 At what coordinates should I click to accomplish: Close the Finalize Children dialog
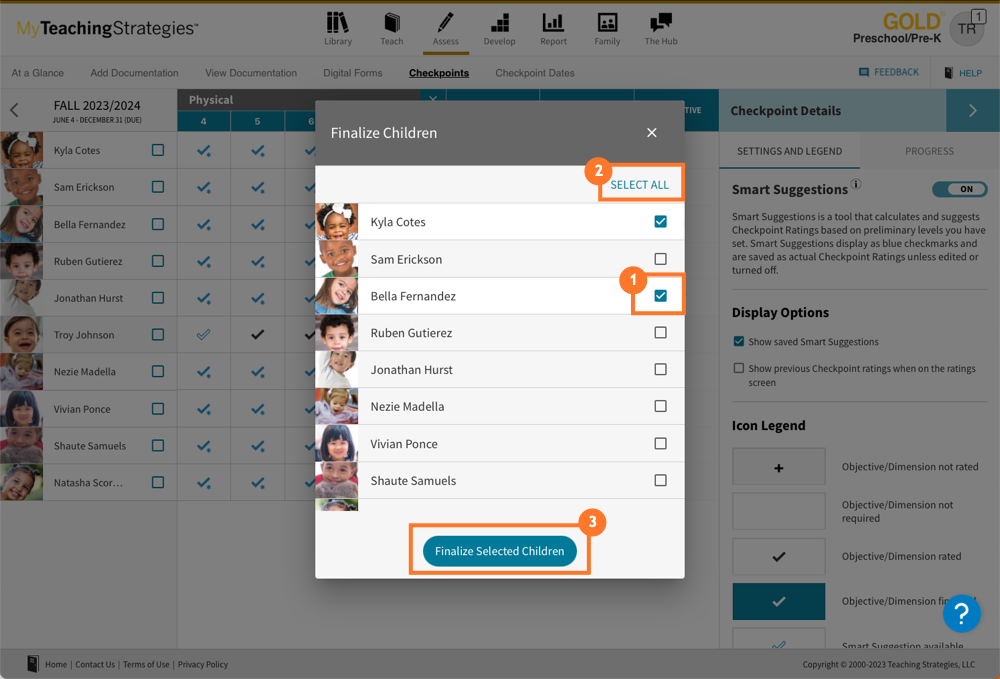click(x=652, y=133)
